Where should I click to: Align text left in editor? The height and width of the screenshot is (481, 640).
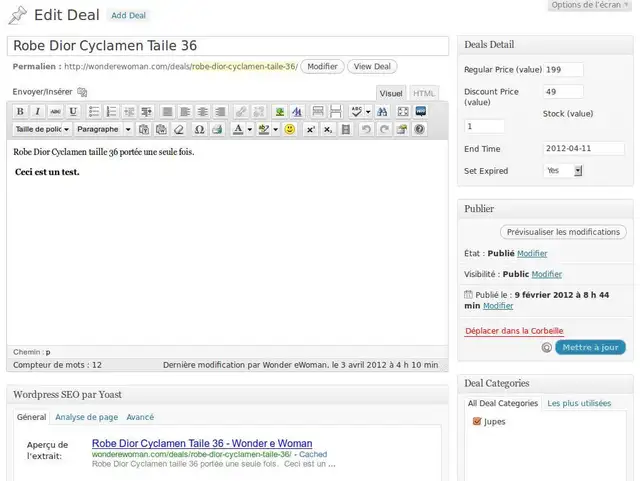[185, 111]
